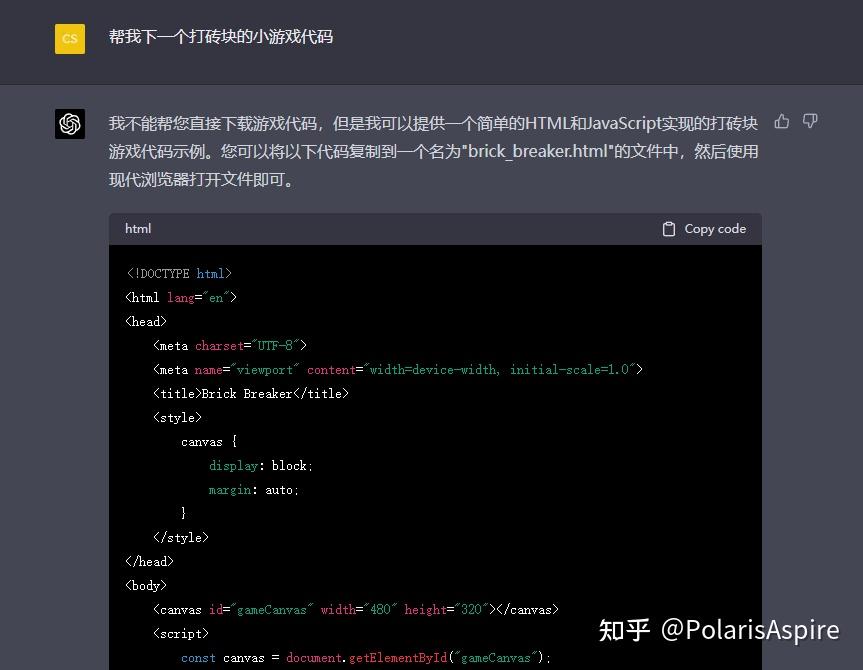Click the user question about 打砖块 game

click(220, 37)
